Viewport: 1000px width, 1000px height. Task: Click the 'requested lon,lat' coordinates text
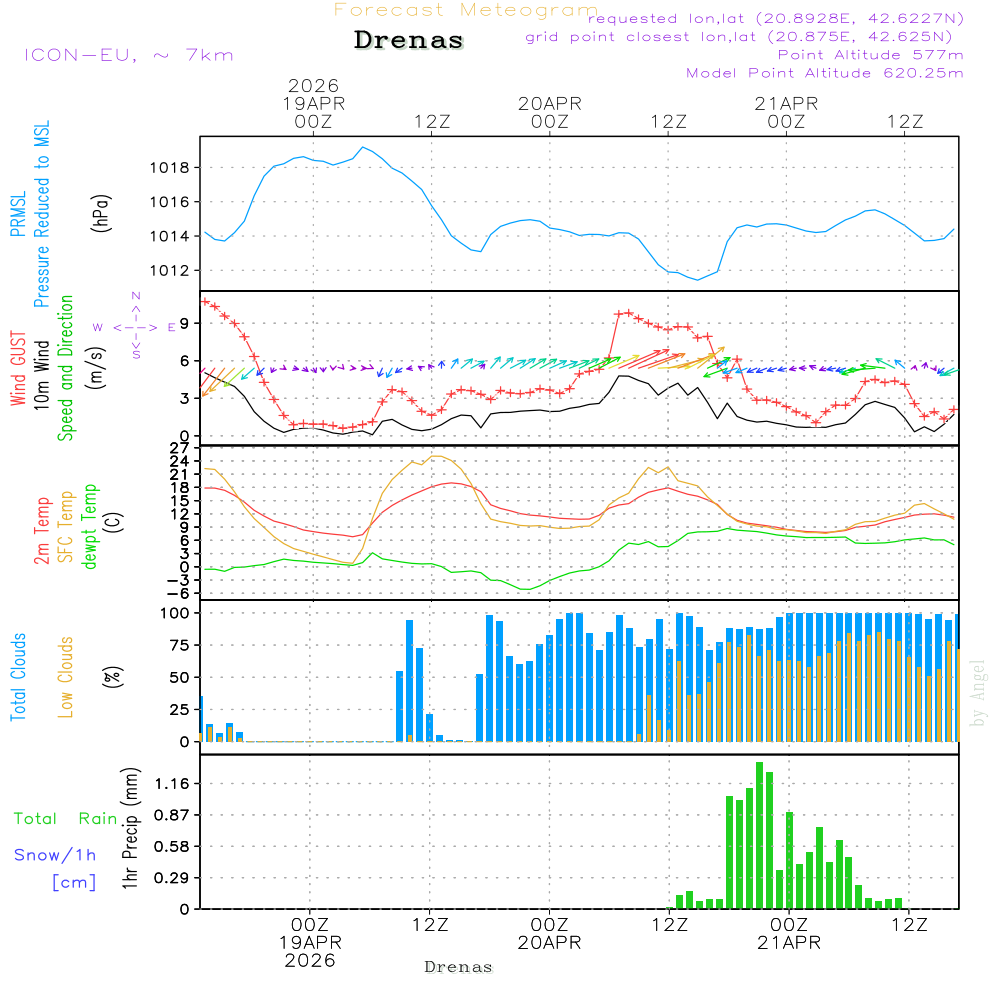[x=775, y=19]
